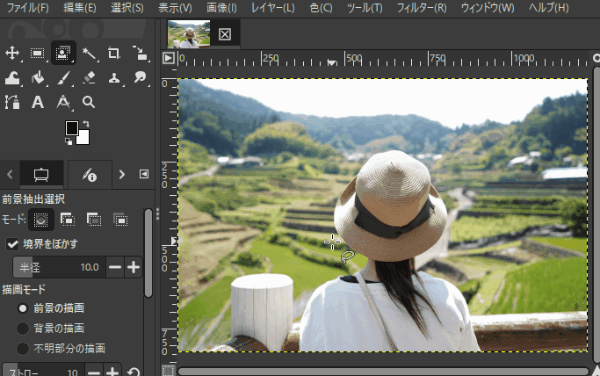The image size is (600, 376).
Task: Select the Eraser tool
Action: coord(89,78)
